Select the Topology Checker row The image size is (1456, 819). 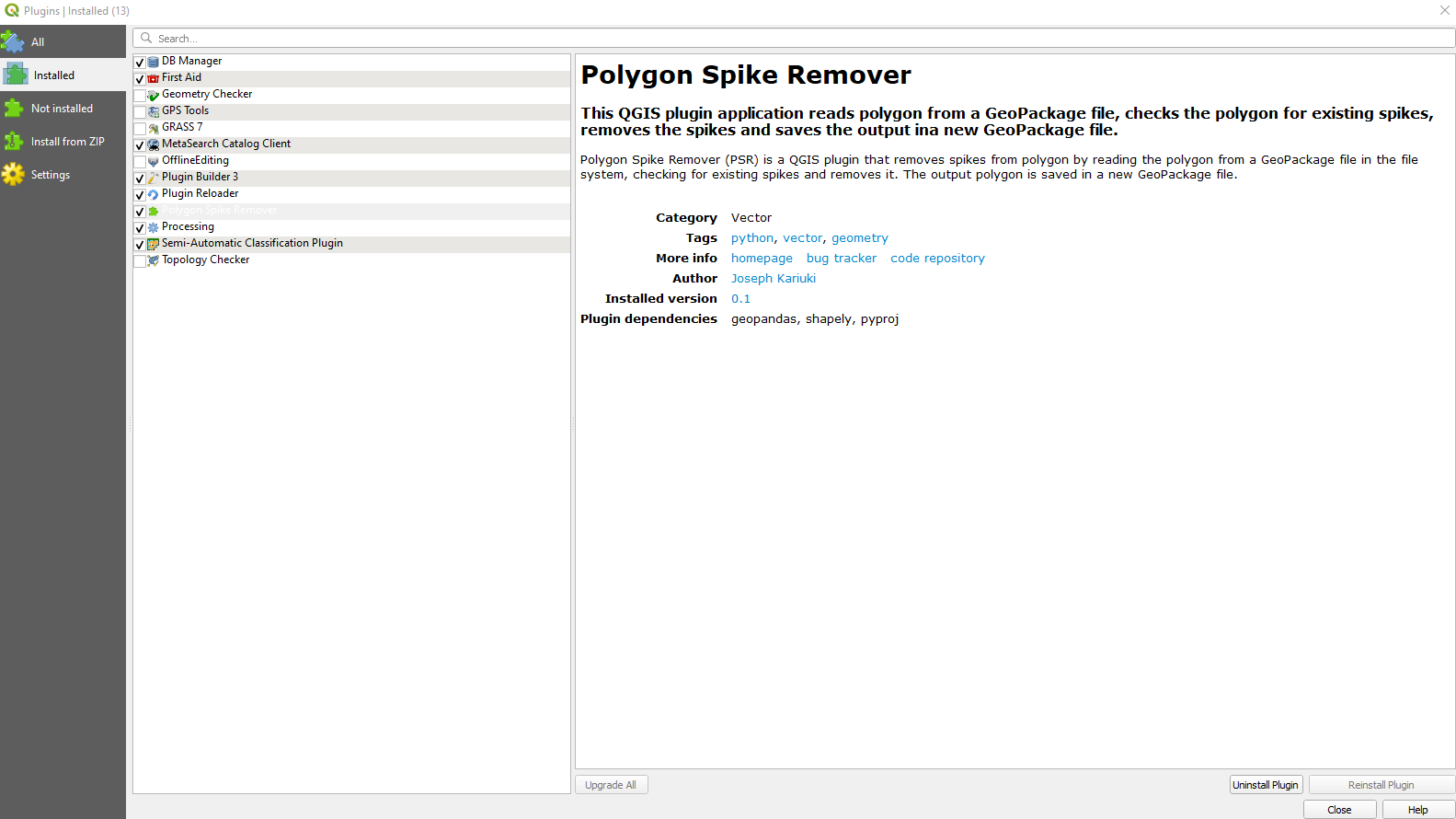[x=351, y=260]
